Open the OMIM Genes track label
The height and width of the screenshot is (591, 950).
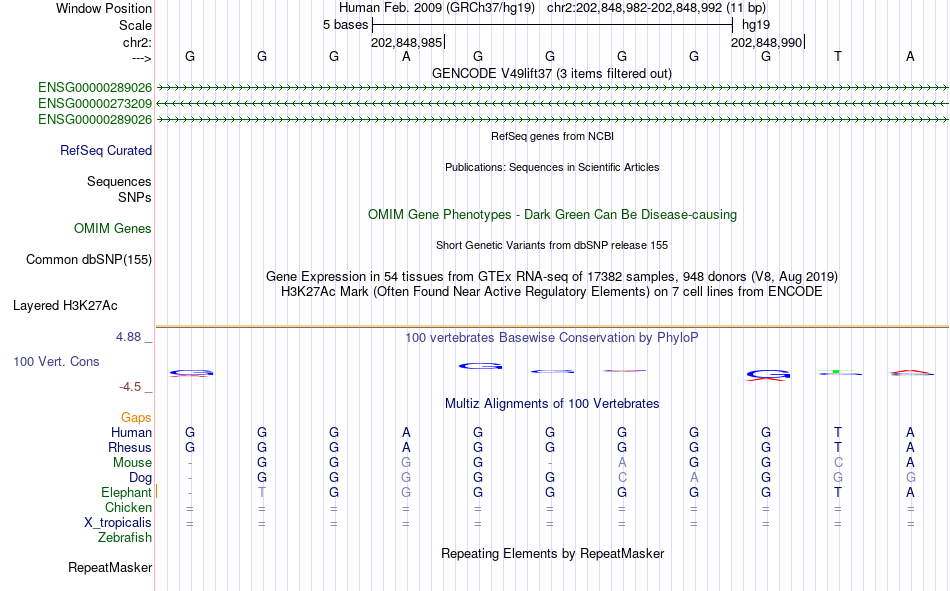coord(113,229)
